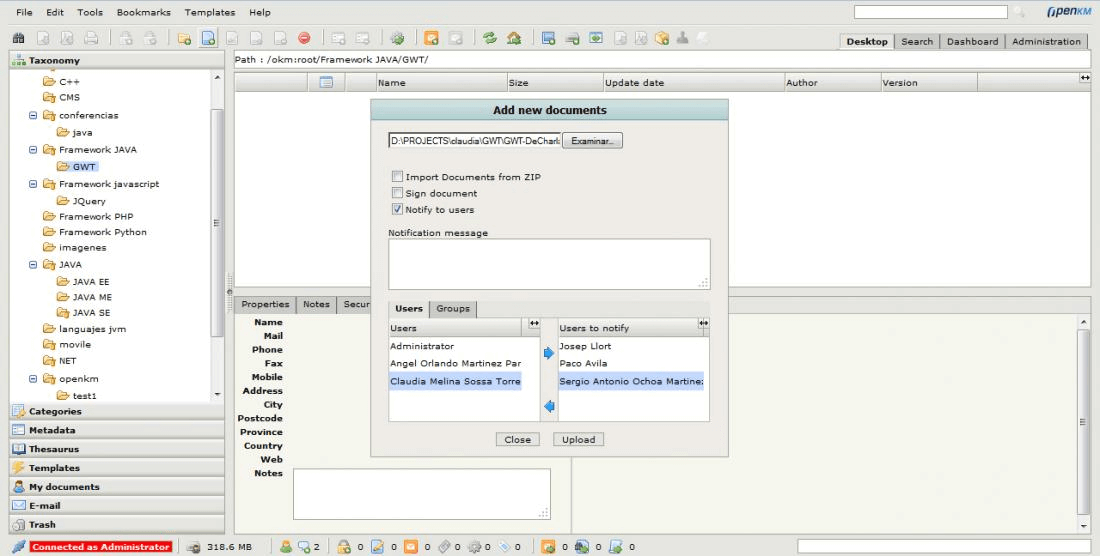This screenshot has width=1100, height=556.
Task: Click the Examinar browse button
Action: point(592,141)
